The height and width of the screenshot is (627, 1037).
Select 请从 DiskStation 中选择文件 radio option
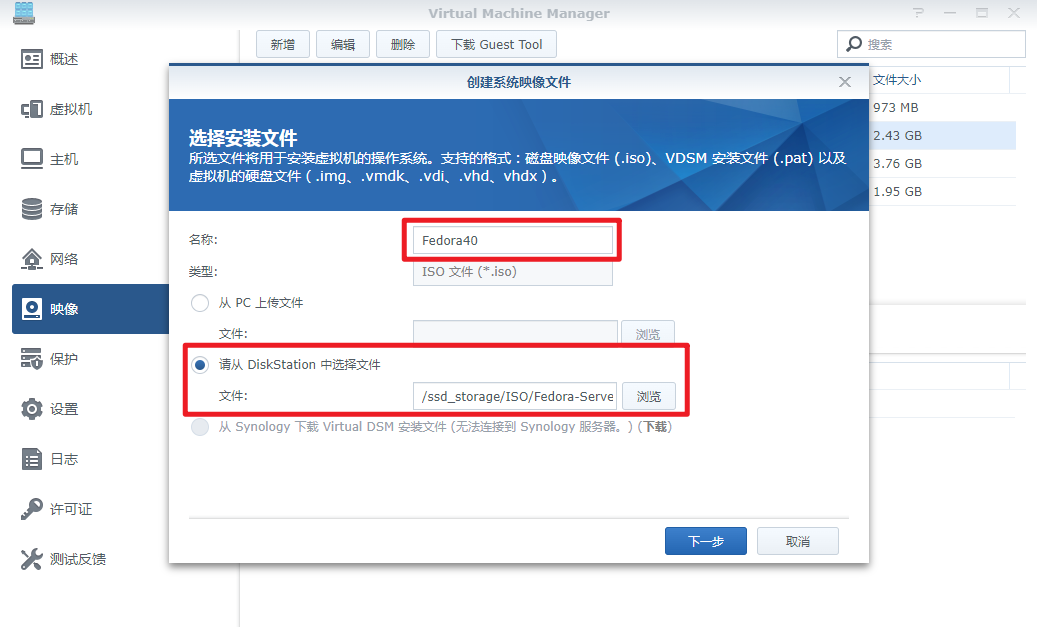[200, 365]
